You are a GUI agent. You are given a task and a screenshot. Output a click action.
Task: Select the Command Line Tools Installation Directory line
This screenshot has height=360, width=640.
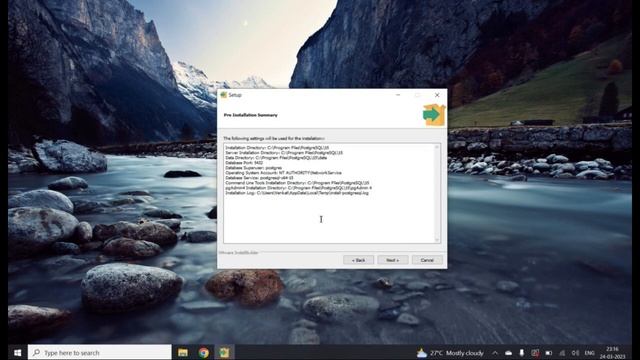click(297, 183)
